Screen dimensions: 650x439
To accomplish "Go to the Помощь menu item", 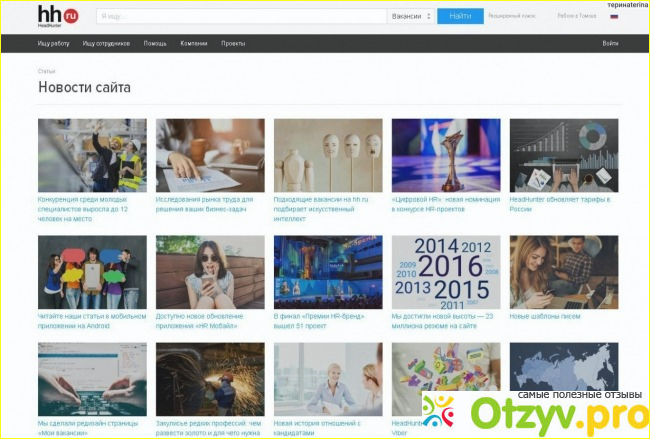I will point(155,43).
